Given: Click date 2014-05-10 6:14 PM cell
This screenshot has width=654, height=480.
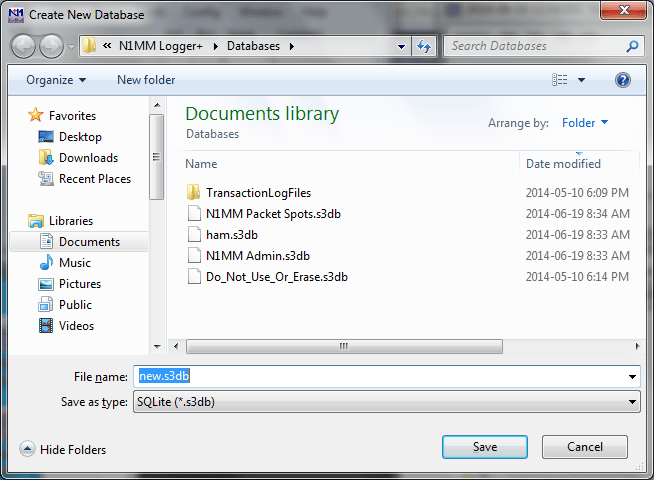Looking at the screenshot, I should pos(577,276).
